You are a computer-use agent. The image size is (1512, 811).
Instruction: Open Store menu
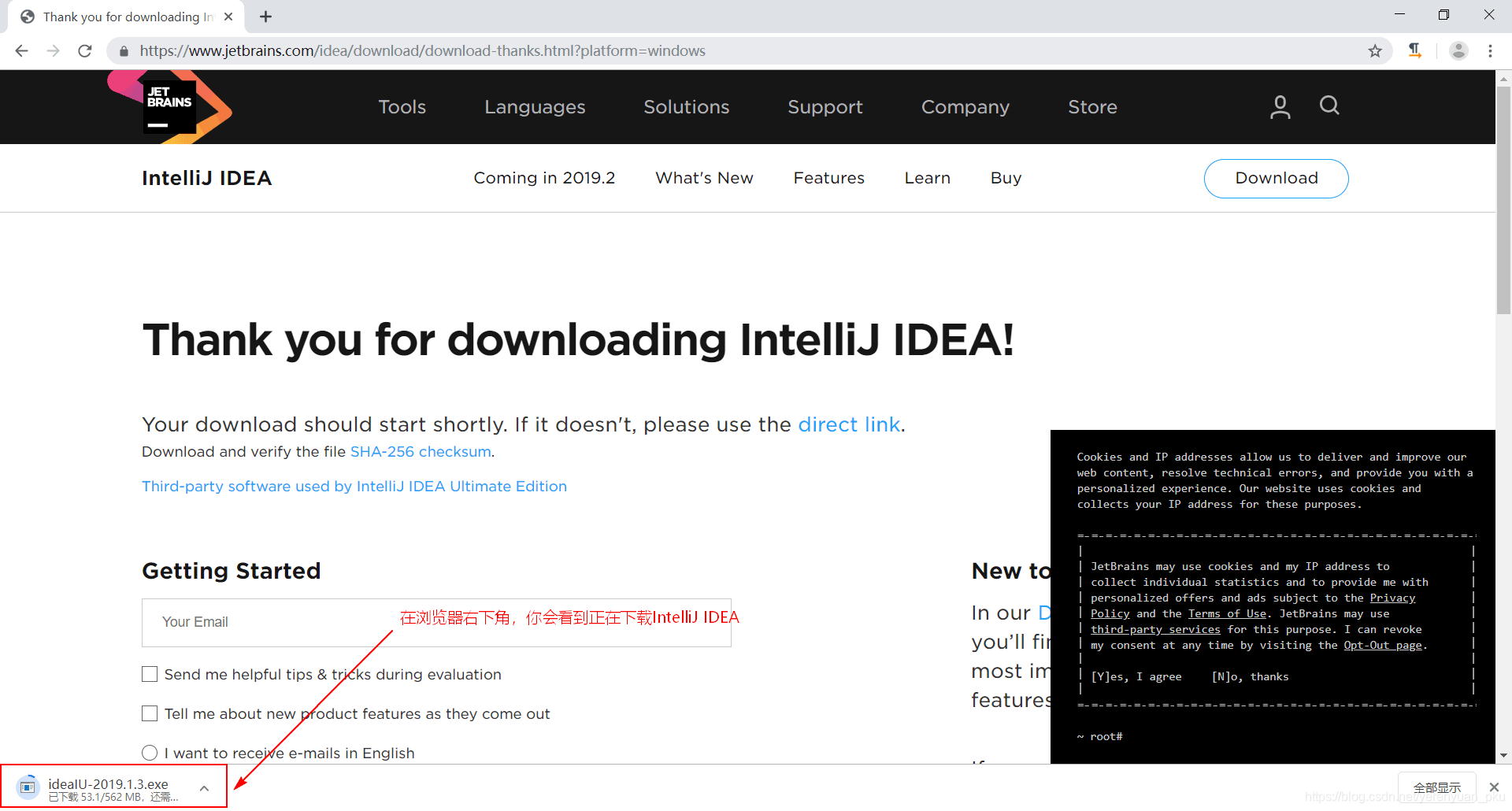1092,107
